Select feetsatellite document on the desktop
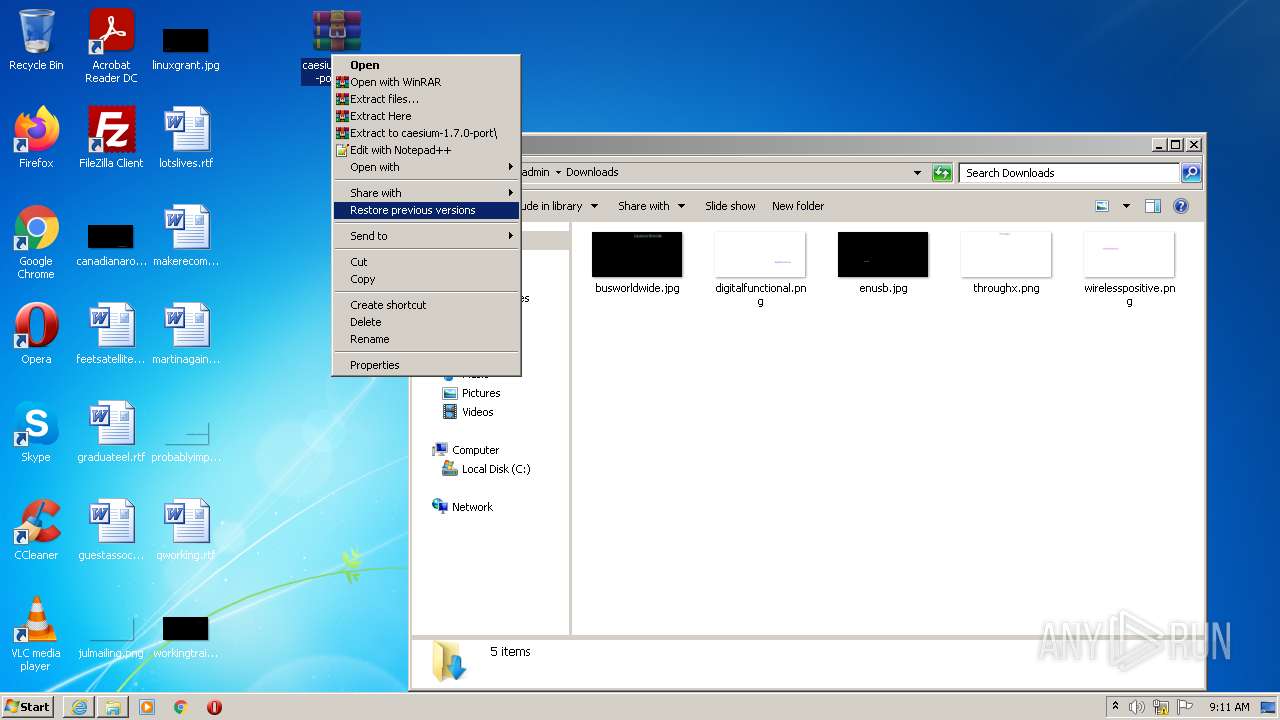Screen dimensions: 1280x720 [111, 334]
